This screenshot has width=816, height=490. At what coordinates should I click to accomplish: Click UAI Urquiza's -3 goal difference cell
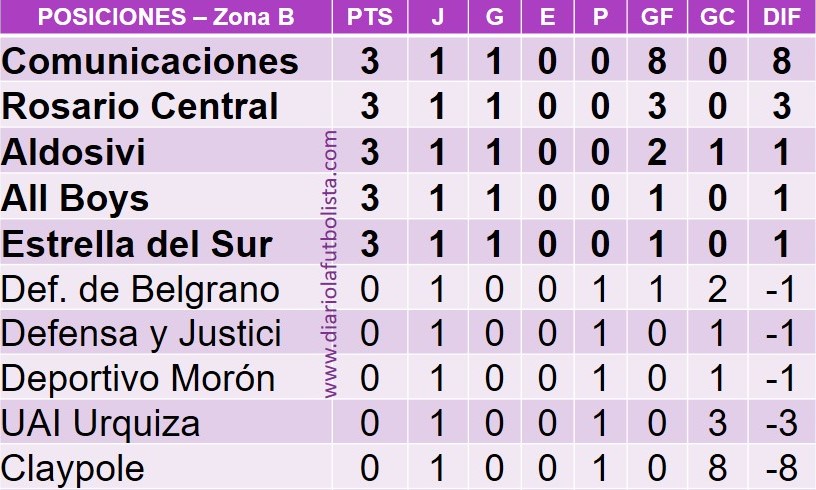(780, 423)
